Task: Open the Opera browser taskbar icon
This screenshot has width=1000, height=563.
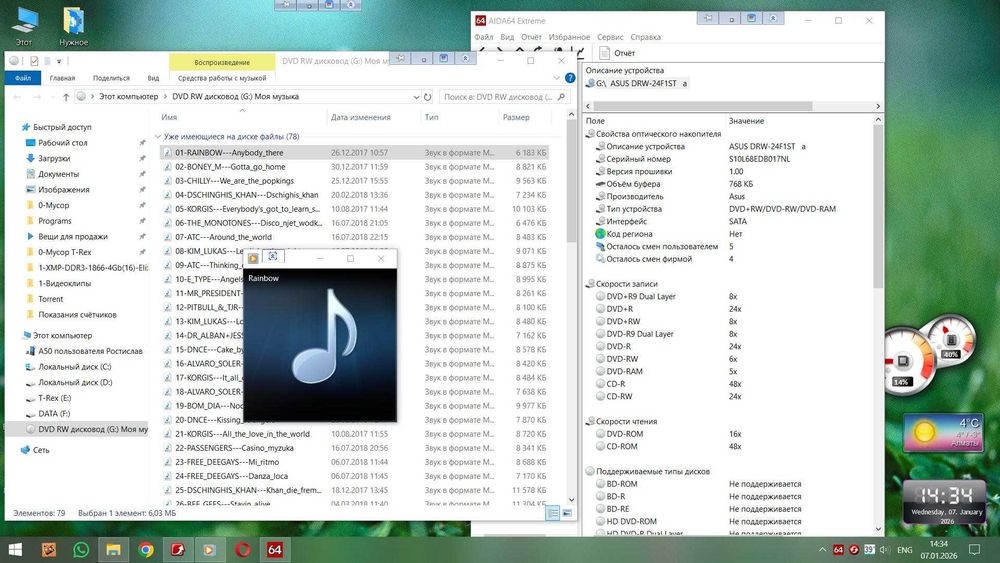Action: tap(242, 549)
